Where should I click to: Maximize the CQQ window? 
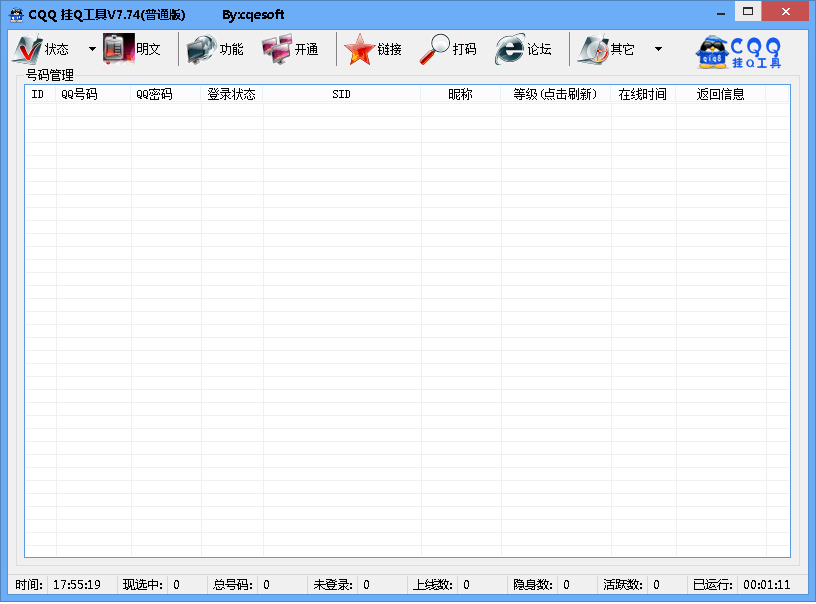(748, 11)
